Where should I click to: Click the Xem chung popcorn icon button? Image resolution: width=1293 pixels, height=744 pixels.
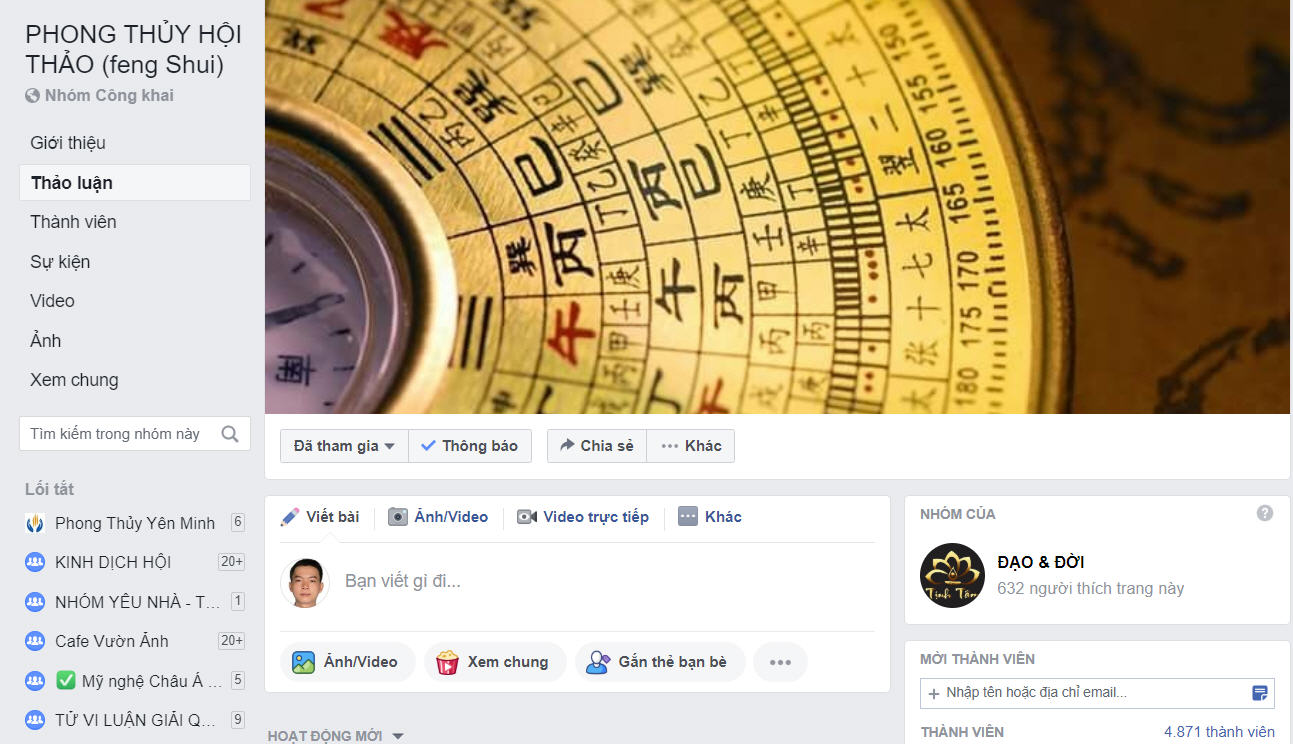click(x=495, y=662)
